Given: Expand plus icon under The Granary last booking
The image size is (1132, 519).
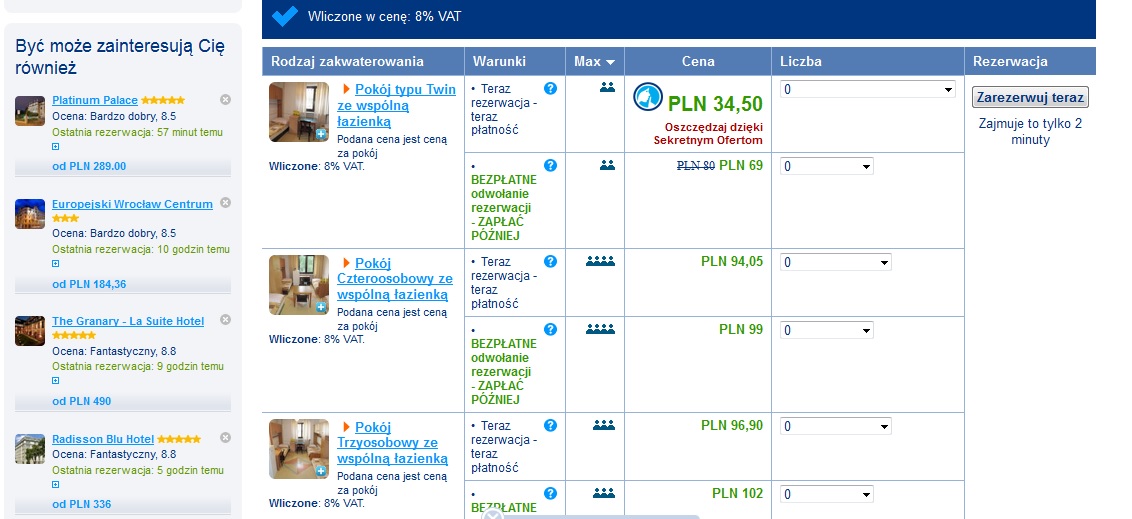Looking at the screenshot, I should pos(56,380).
